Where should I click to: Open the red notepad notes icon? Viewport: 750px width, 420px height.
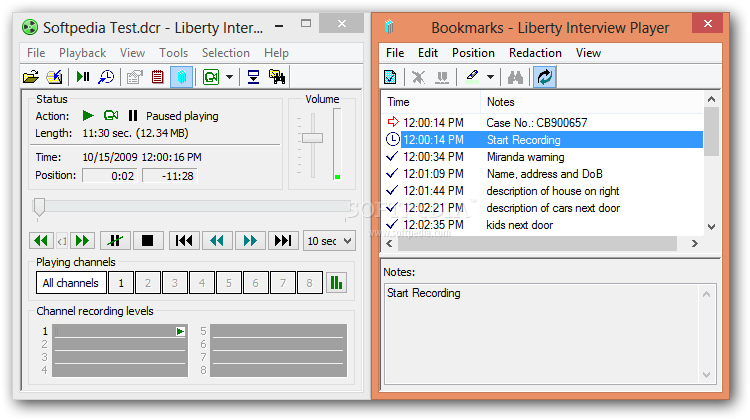(158, 77)
